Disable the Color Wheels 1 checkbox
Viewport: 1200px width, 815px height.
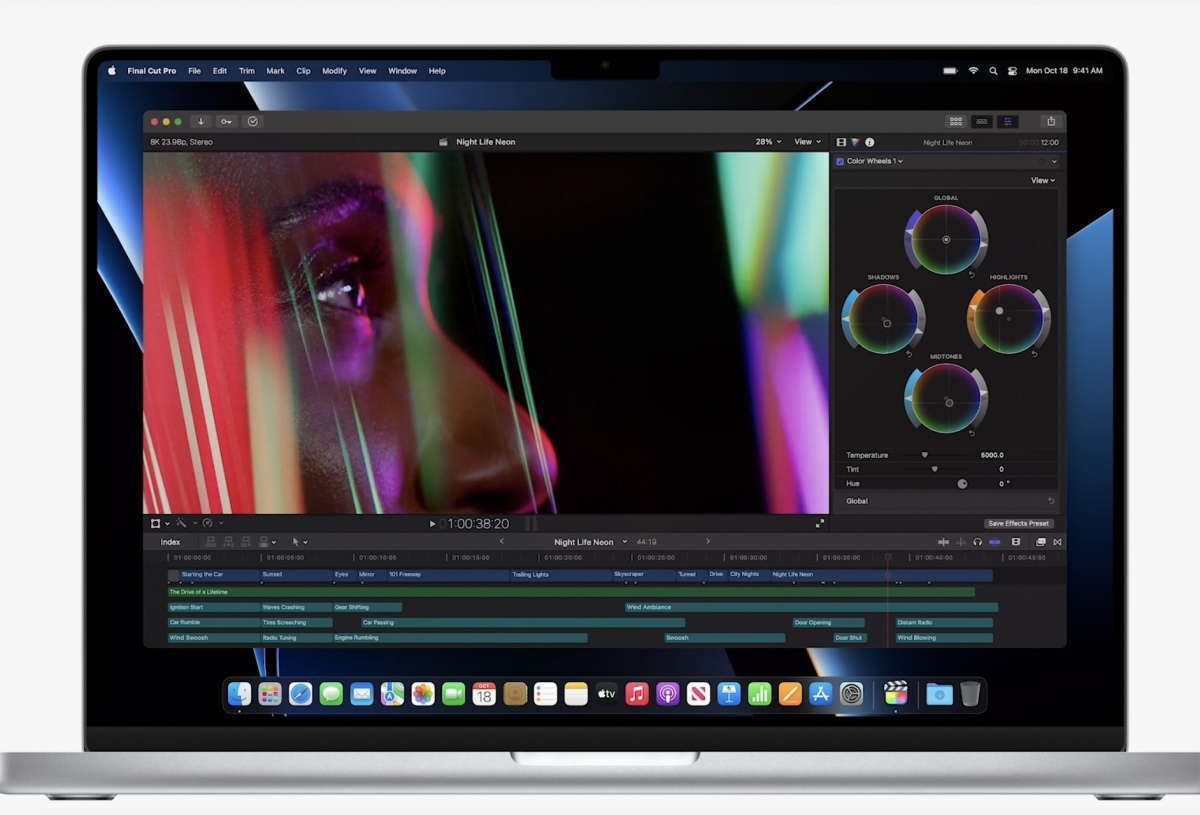pos(840,161)
